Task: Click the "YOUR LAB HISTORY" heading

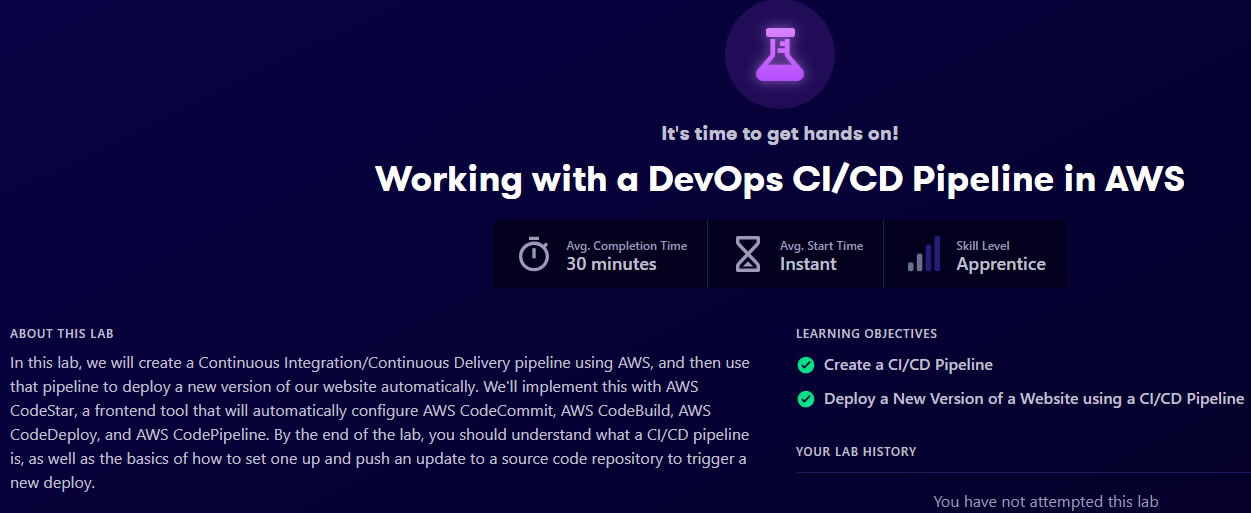Action: (856, 451)
